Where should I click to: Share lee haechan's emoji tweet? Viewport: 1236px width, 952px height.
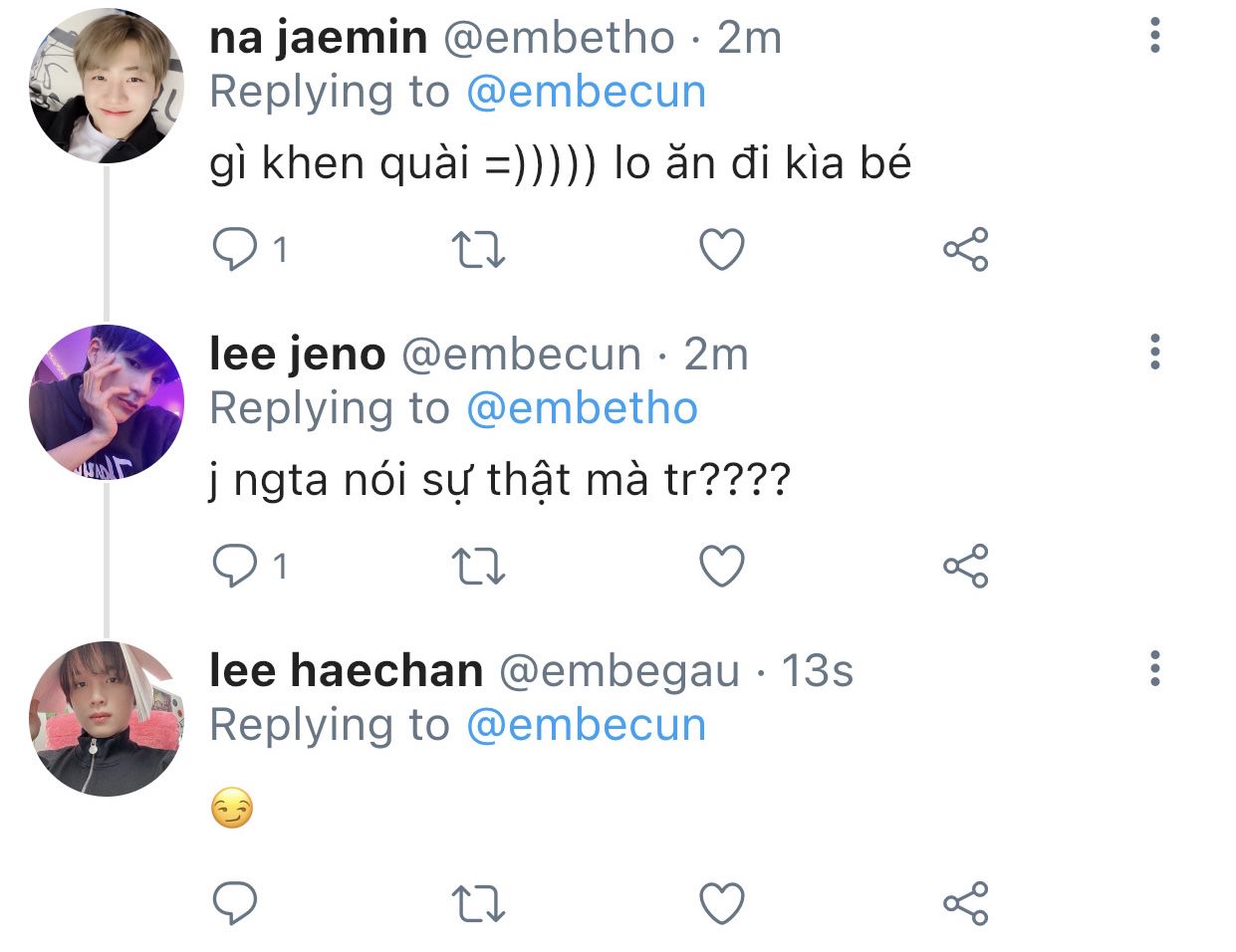coord(965,902)
